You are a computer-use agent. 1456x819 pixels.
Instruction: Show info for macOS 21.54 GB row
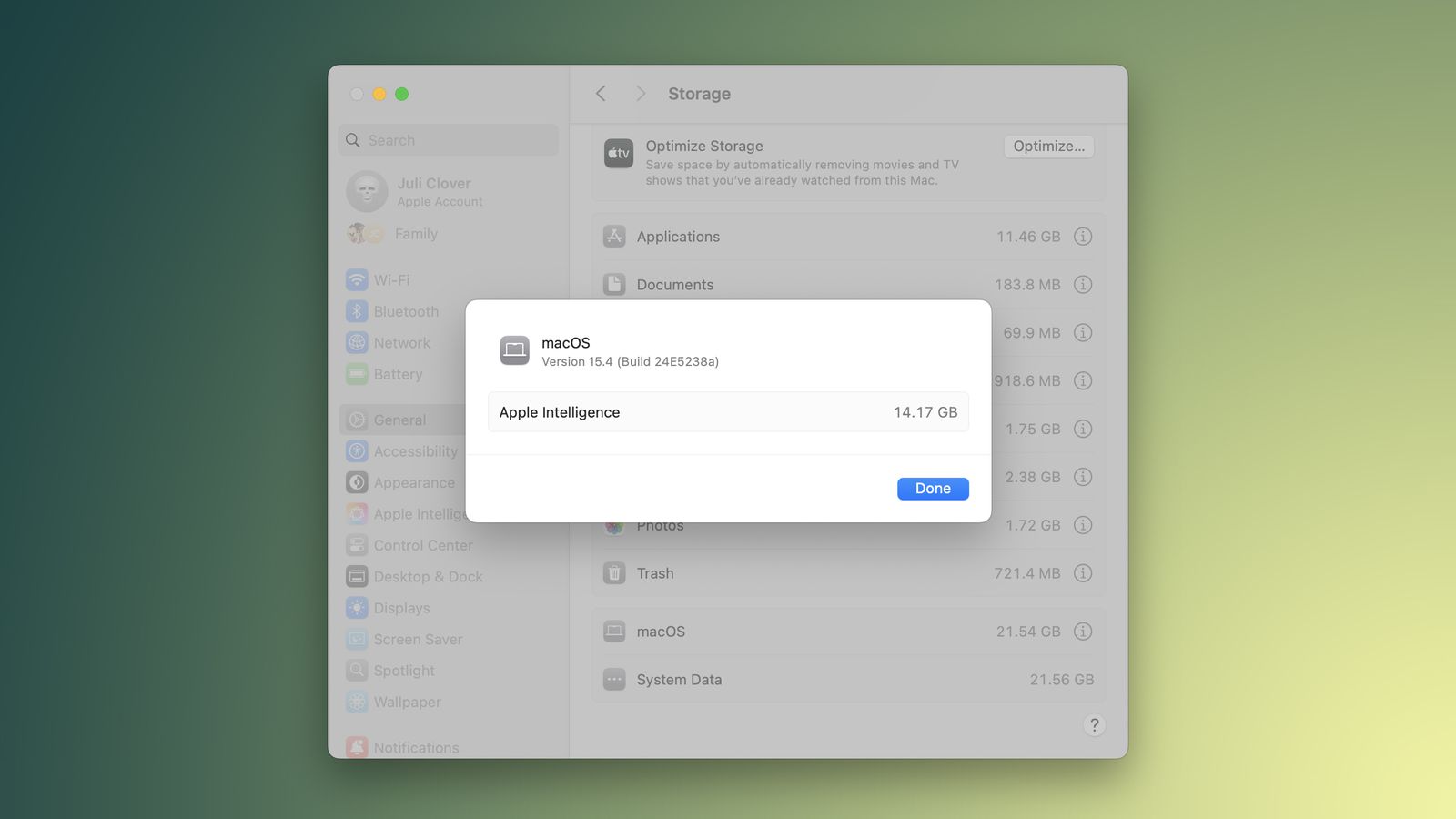pyautogui.click(x=1082, y=632)
